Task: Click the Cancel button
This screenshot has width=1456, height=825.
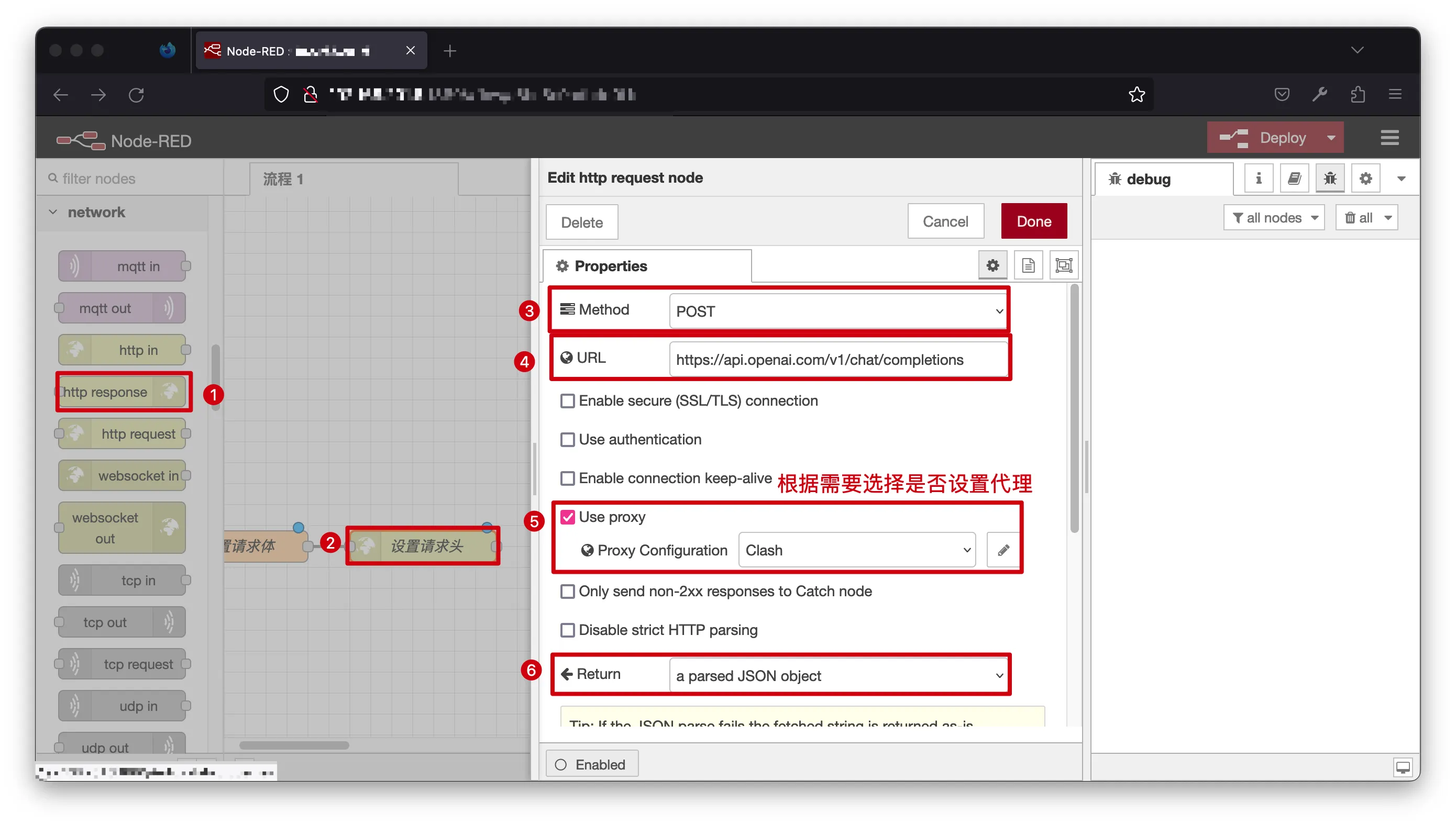Action: (945, 221)
